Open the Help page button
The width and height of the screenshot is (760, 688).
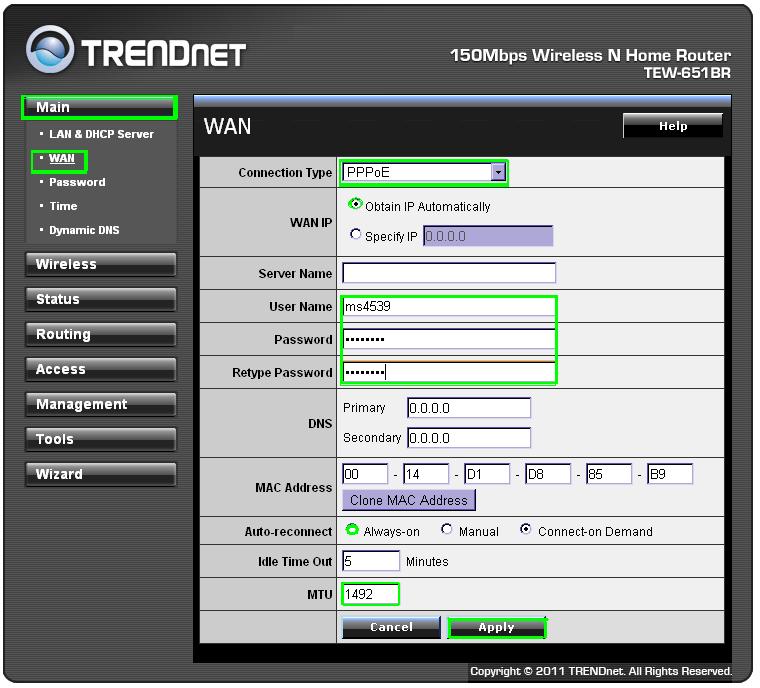tap(672, 126)
